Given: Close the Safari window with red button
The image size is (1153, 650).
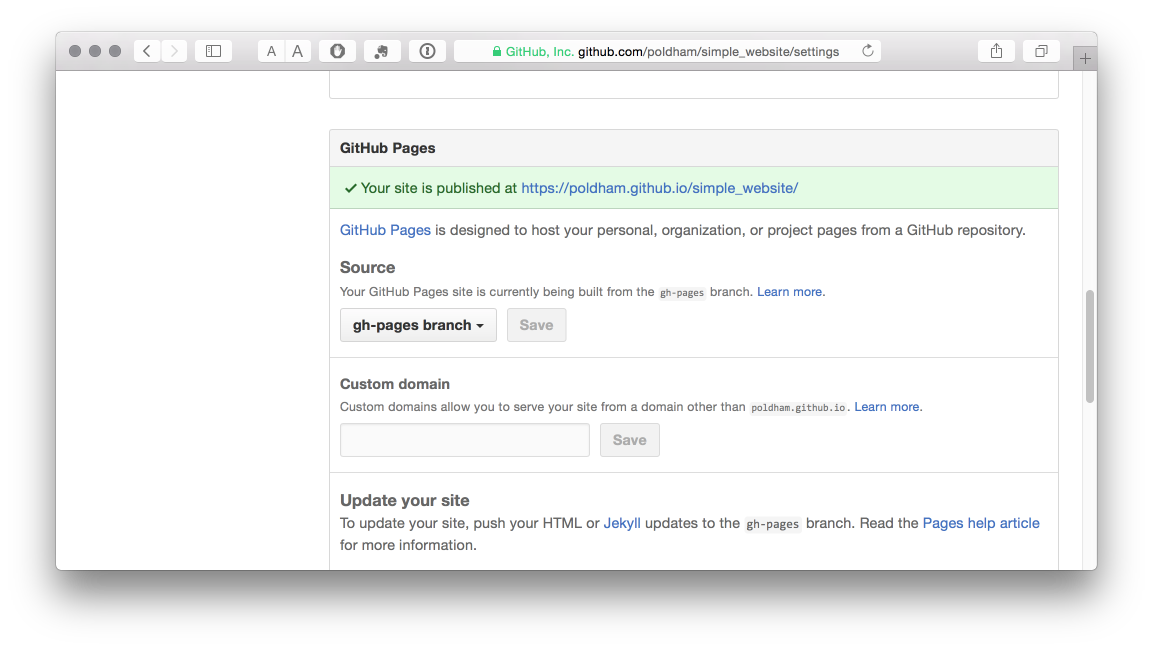Looking at the screenshot, I should tap(75, 51).
